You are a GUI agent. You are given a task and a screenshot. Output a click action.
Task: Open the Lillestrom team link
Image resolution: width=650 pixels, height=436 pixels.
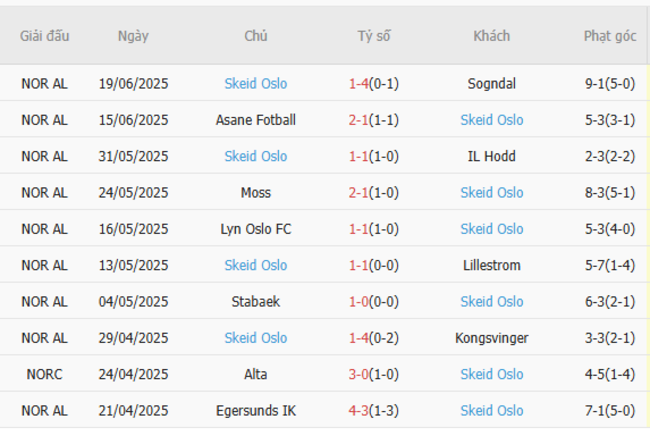tap(491, 265)
